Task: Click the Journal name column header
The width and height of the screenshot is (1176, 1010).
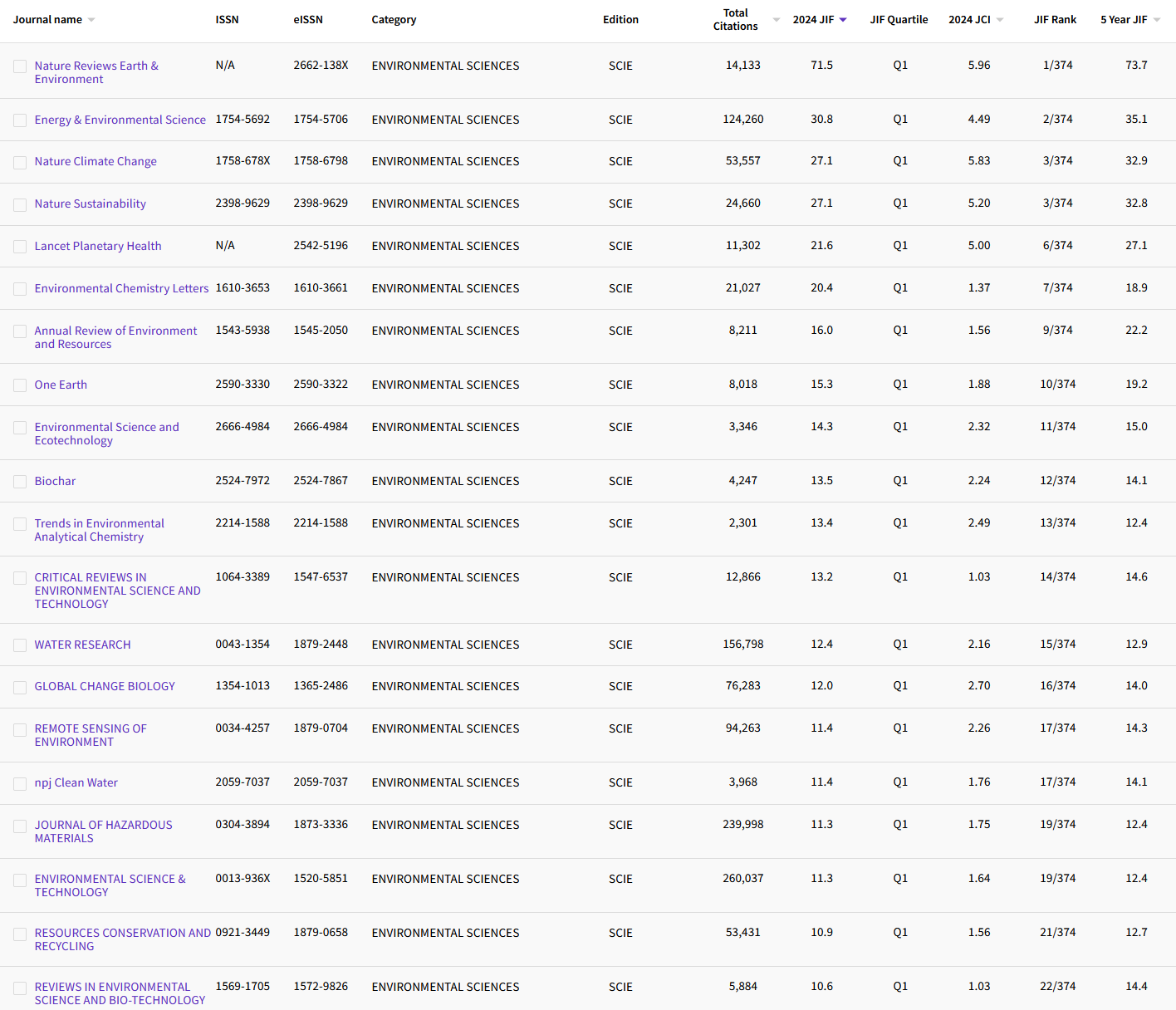Action: click(47, 20)
